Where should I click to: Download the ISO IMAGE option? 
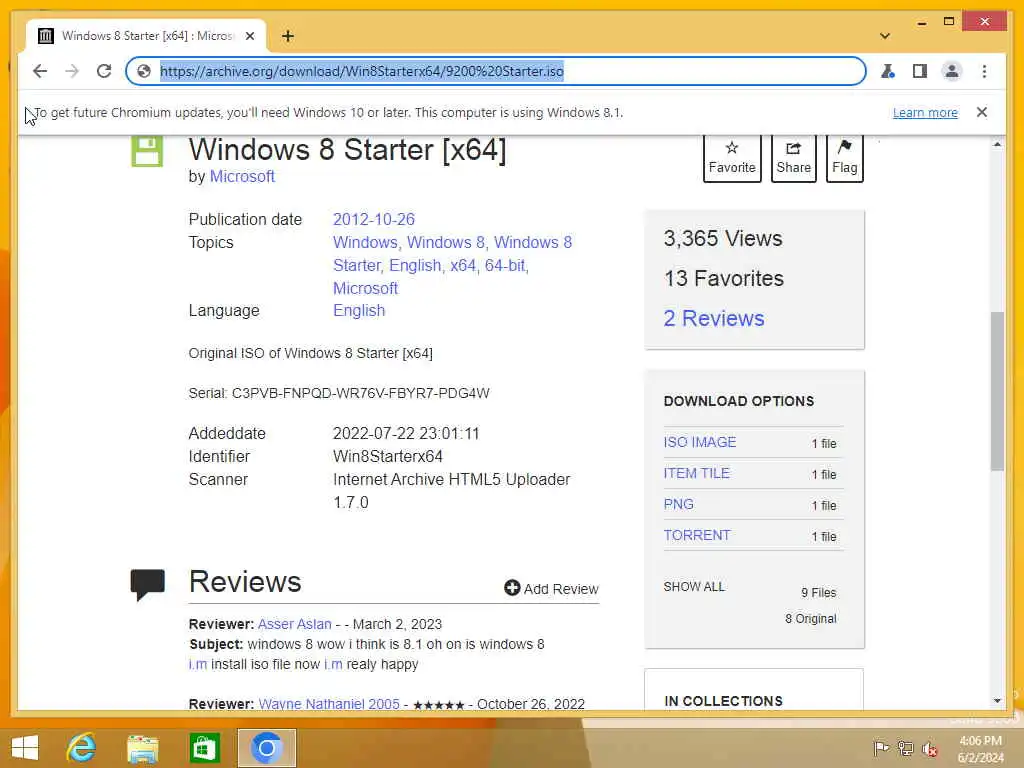pyautogui.click(x=699, y=442)
